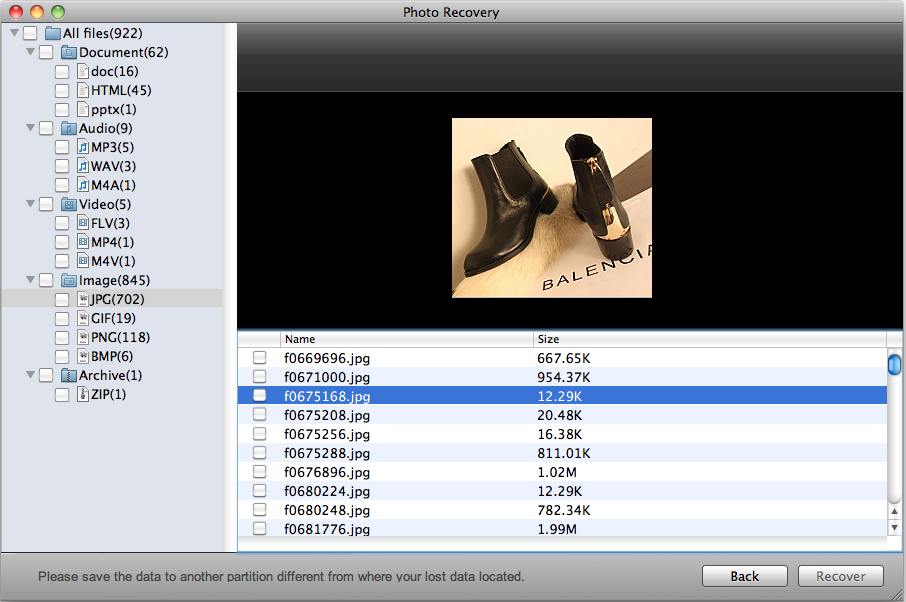Check the Document category checkbox

46,53
